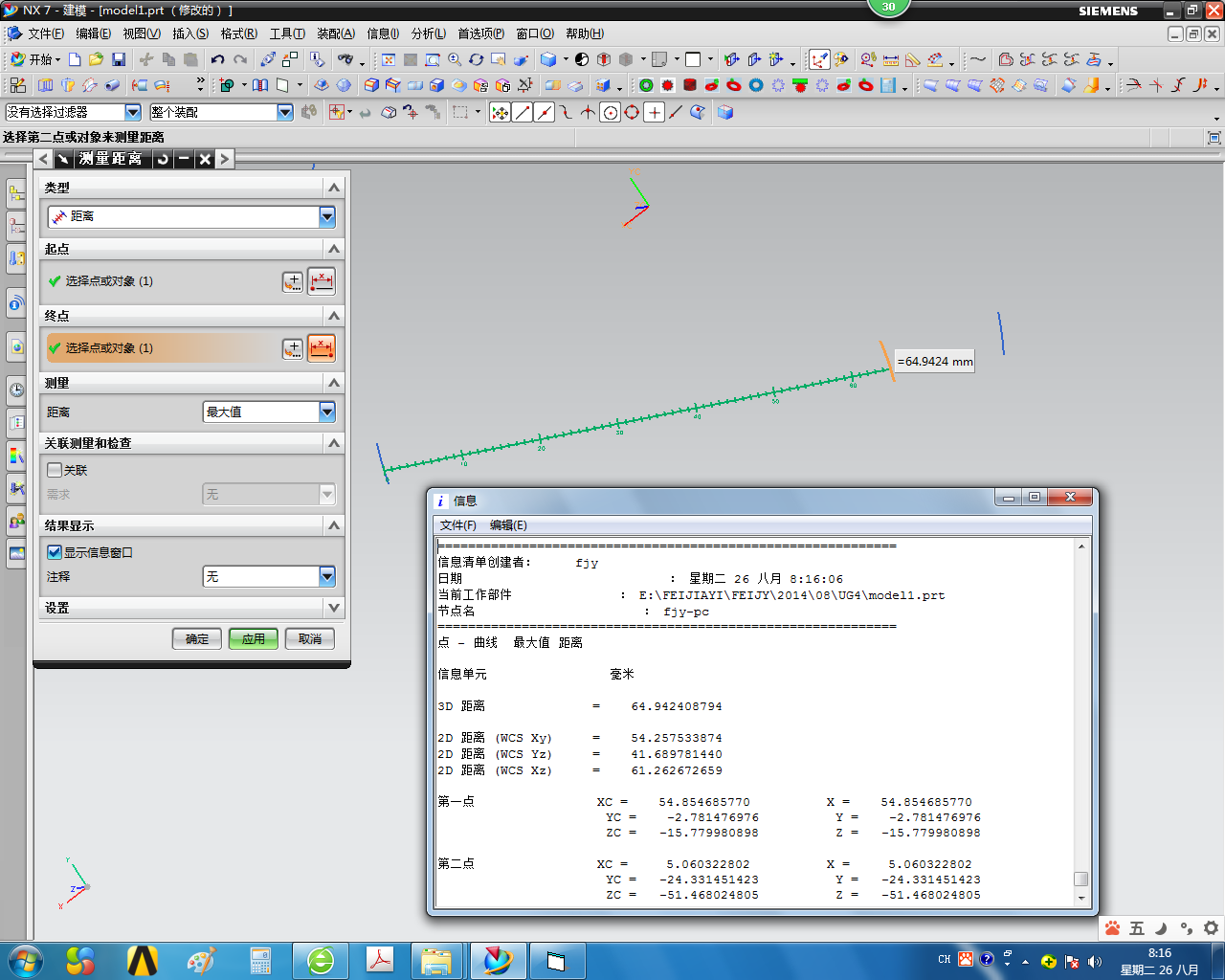Viewport: 1225px width, 980px height.
Task: Open Windows Start menu
Action: pos(26,960)
